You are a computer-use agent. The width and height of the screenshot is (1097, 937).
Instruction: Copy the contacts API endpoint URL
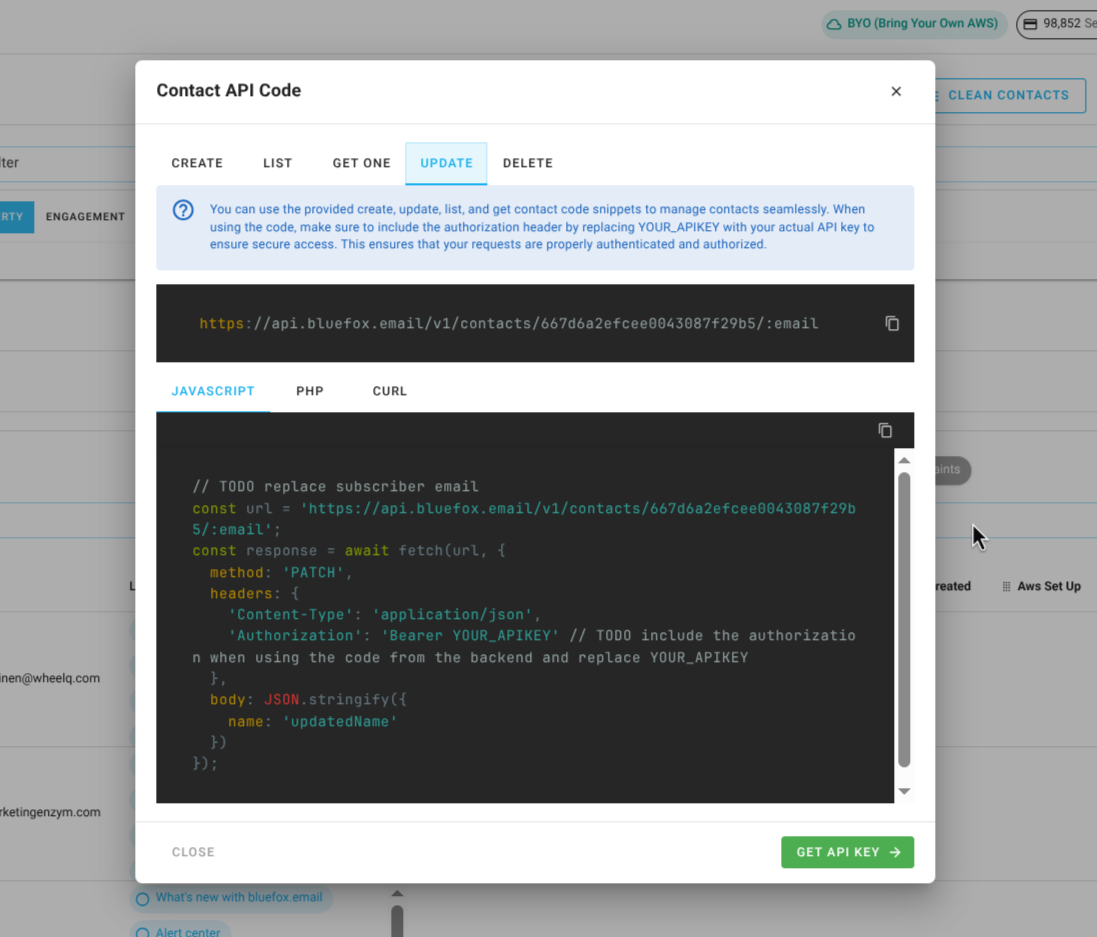pyautogui.click(x=891, y=322)
